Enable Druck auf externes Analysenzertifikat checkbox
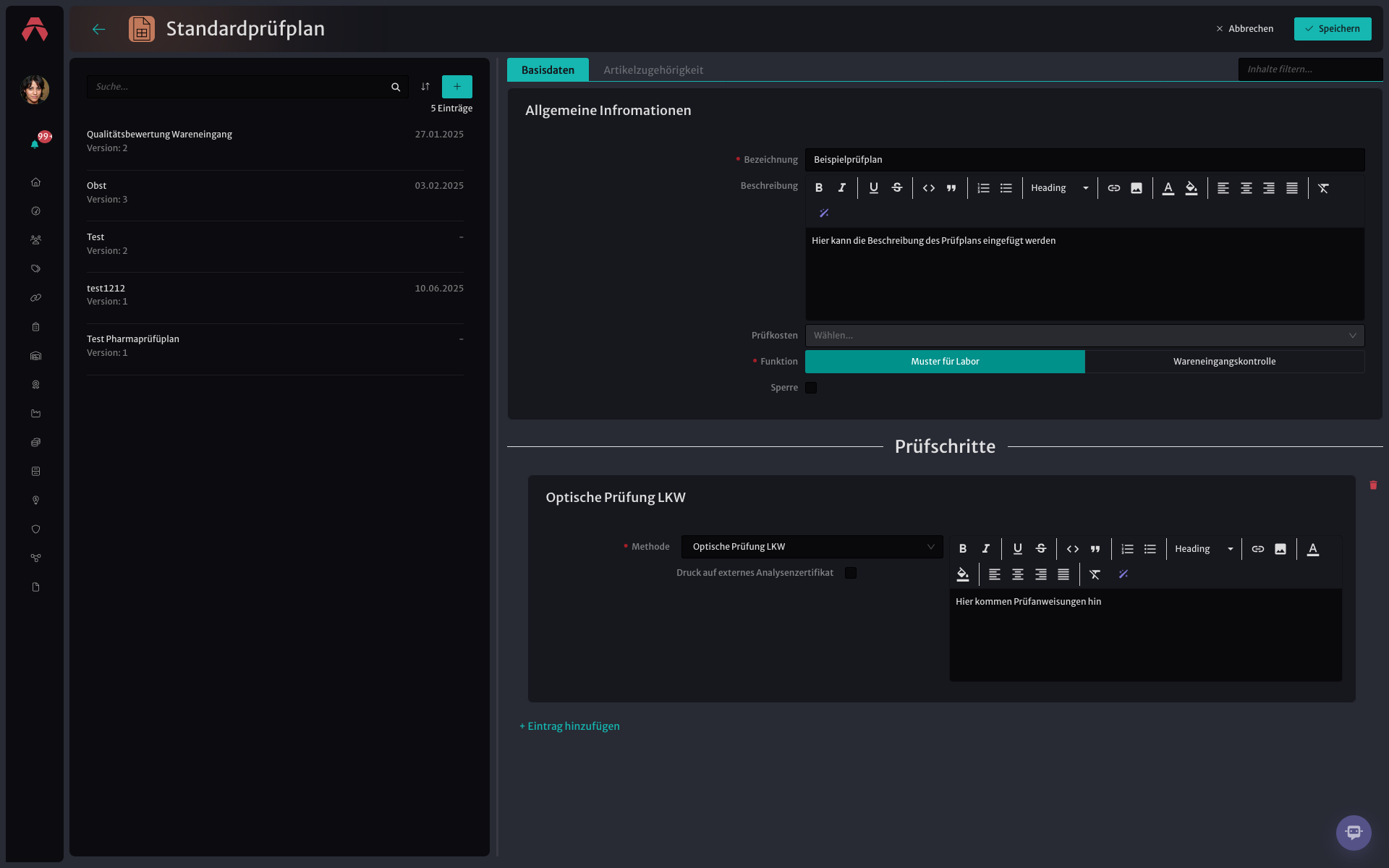The image size is (1389, 868). click(851, 573)
